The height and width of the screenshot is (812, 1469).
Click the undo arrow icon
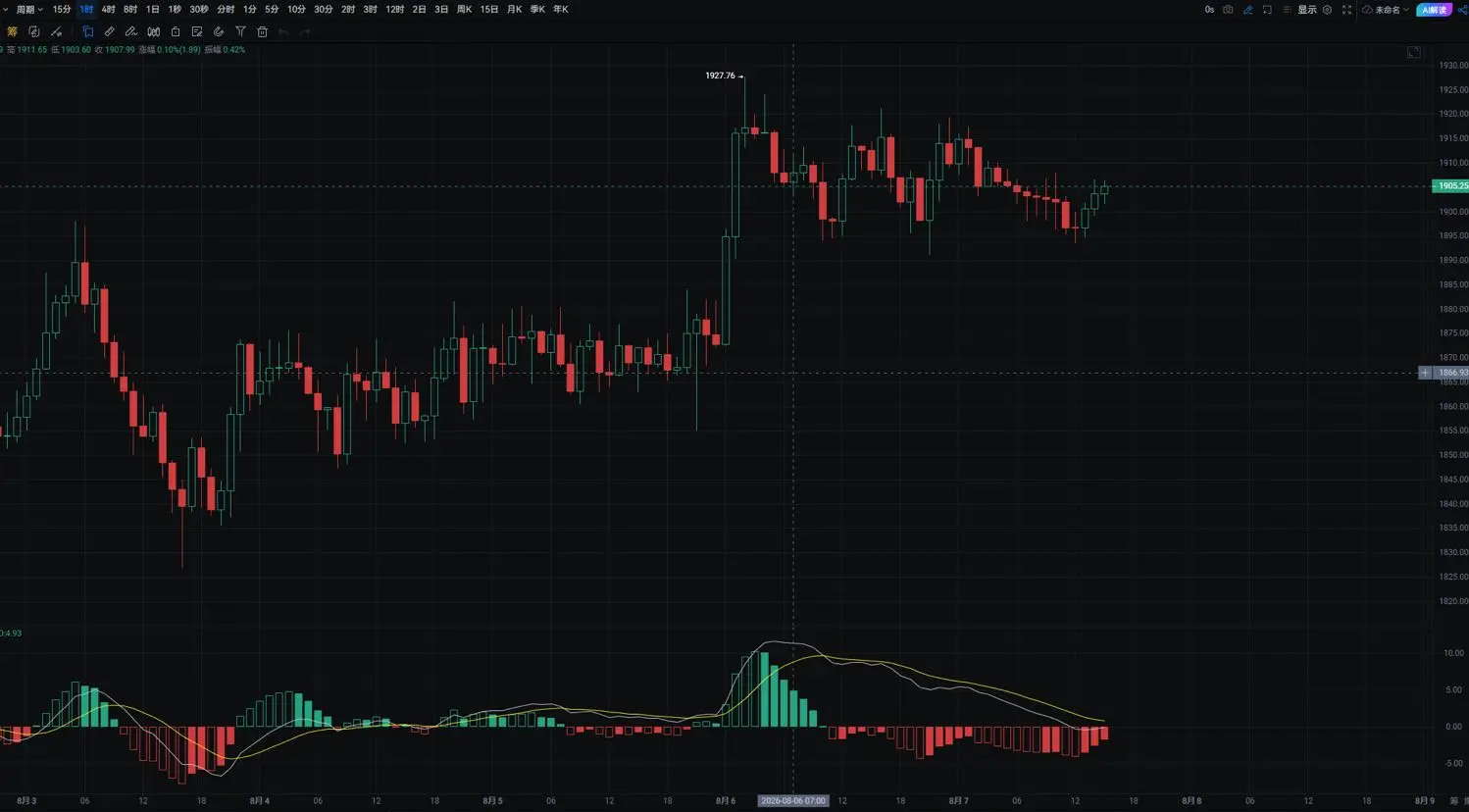click(283, 31)
